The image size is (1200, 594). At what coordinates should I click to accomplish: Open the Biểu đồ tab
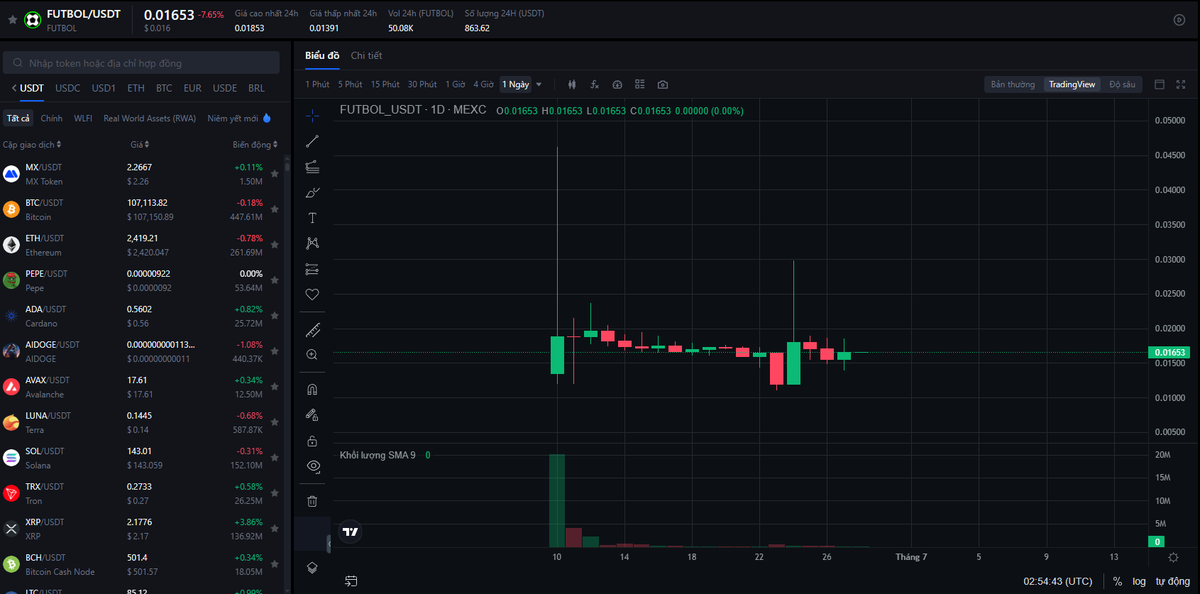322,56
